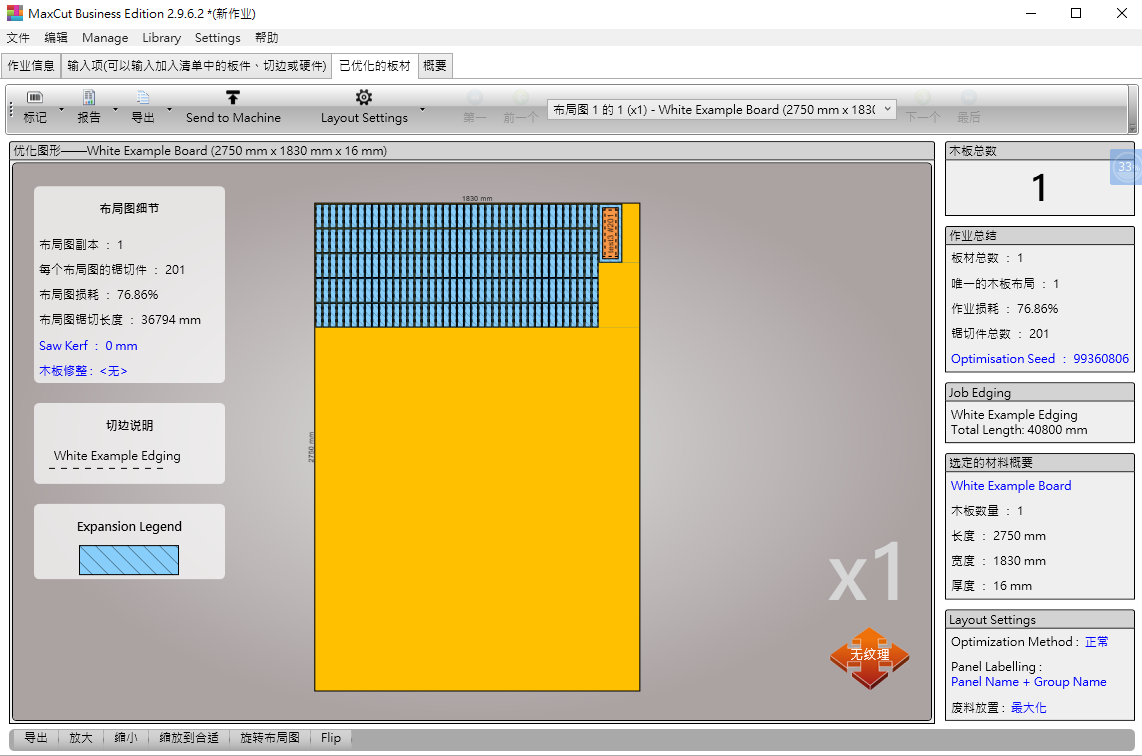The image size is (1142, 756).
Task: Expand the 标记 dropdown arrow
Action: click(61, 109)
